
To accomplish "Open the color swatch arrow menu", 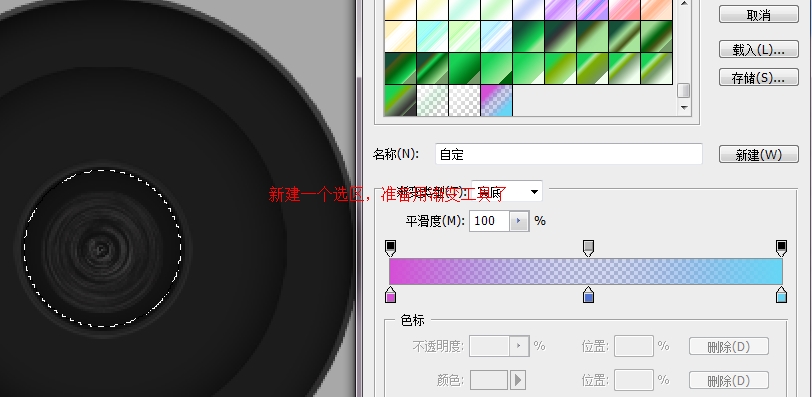I will coord(518,380).
